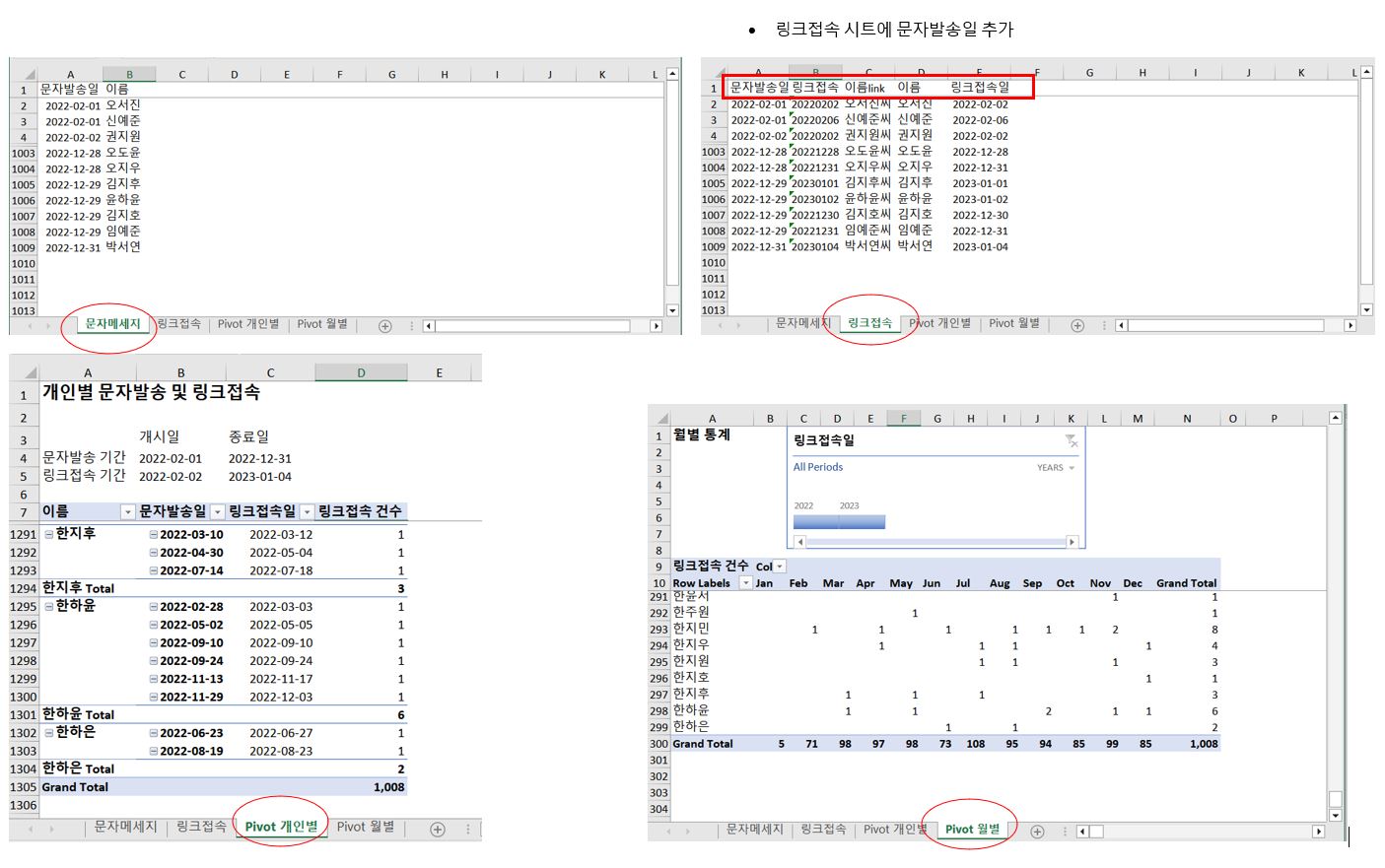Viewport: 1385px width, 868px height.
Task: Collapse the 2022-06-23 date row
Action: pos(154,733)
